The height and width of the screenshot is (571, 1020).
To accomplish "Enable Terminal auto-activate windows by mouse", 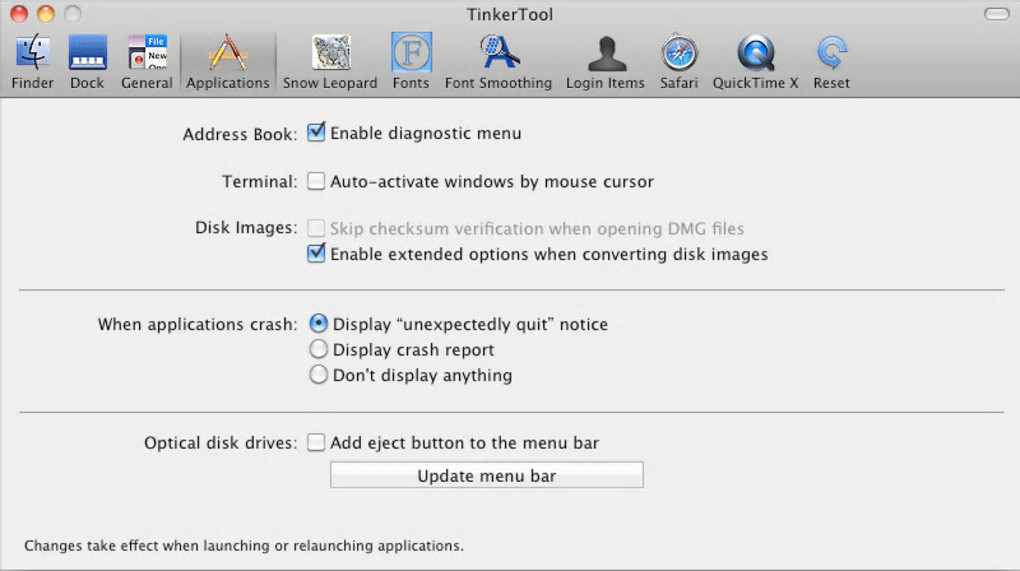I will 316,181.
